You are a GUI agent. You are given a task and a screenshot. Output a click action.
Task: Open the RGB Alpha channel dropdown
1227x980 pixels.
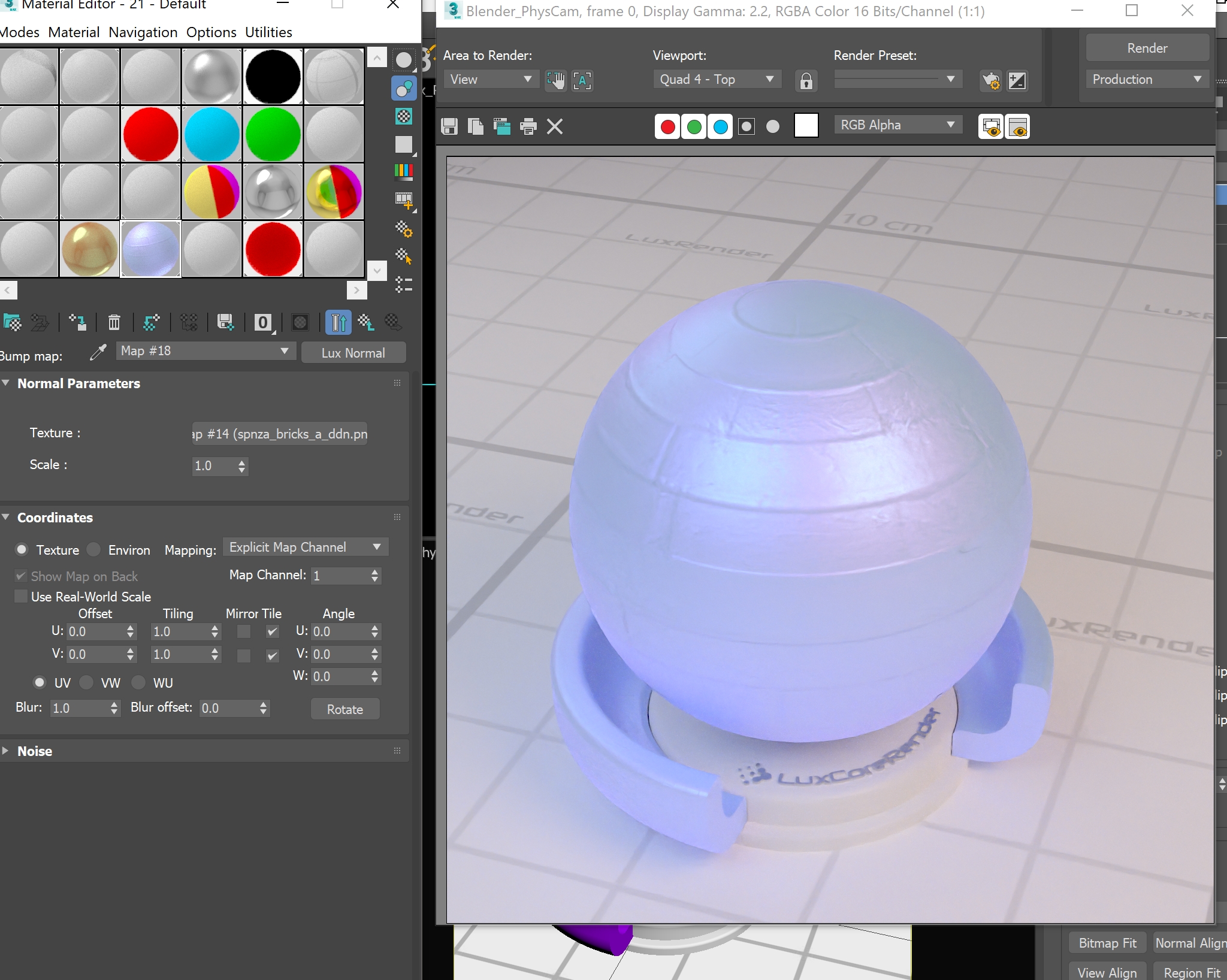point(897,125)
